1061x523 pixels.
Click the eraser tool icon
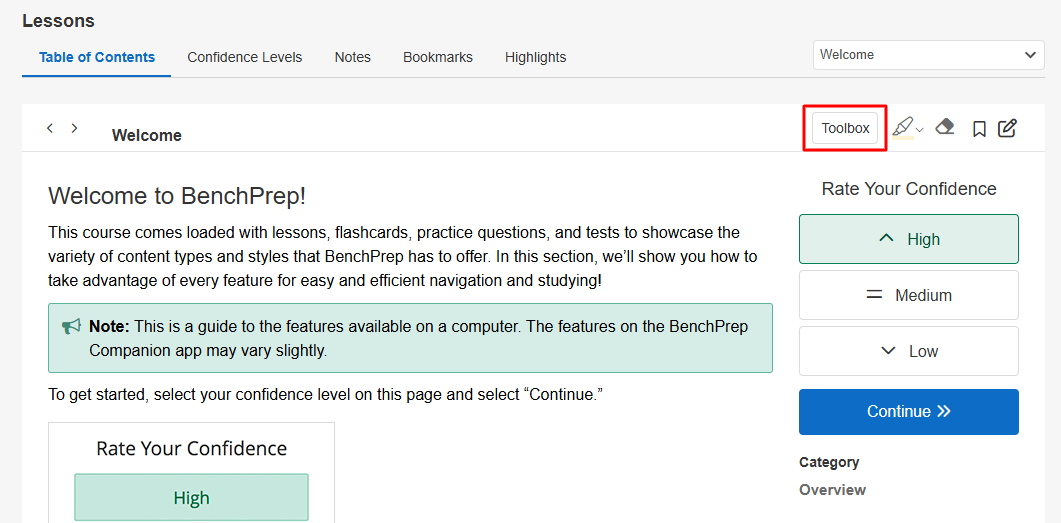coord(945,127)
